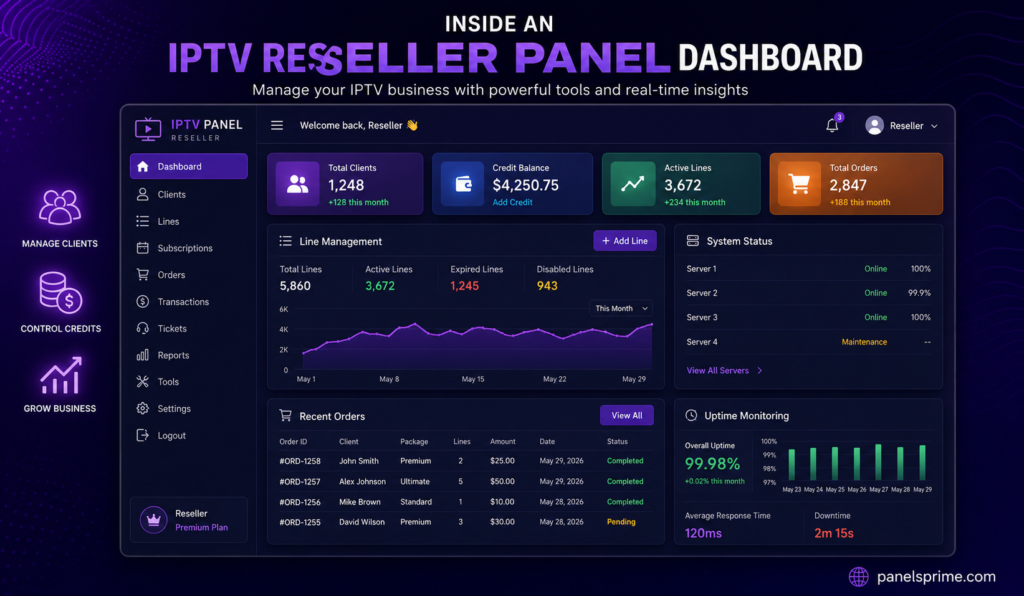Image resolution: width=1024 pixels, height=596 pixels.
Task: Click the Reports bar-chart icon in sidebar
Action: [x=142, y=355]
